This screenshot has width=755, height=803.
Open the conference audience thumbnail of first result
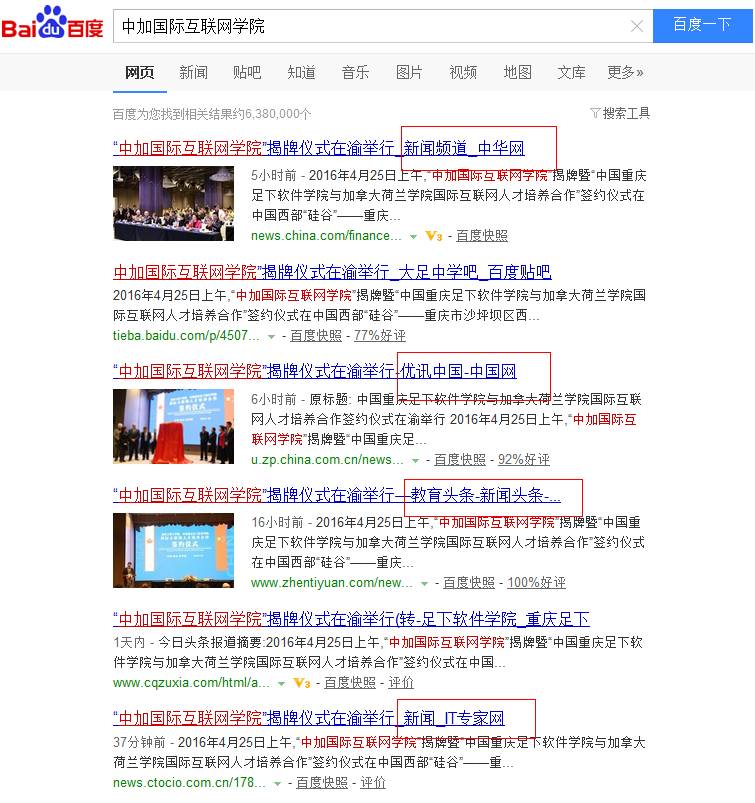174,203
